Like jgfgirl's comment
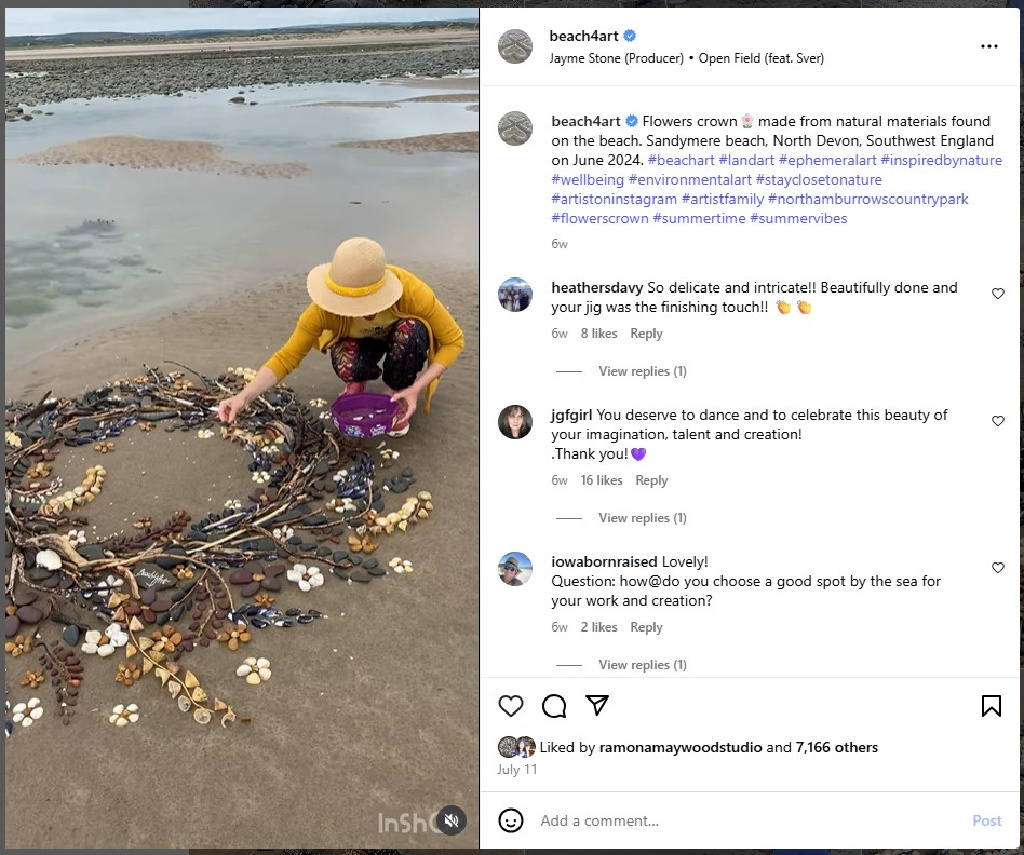 click(998, 421)
